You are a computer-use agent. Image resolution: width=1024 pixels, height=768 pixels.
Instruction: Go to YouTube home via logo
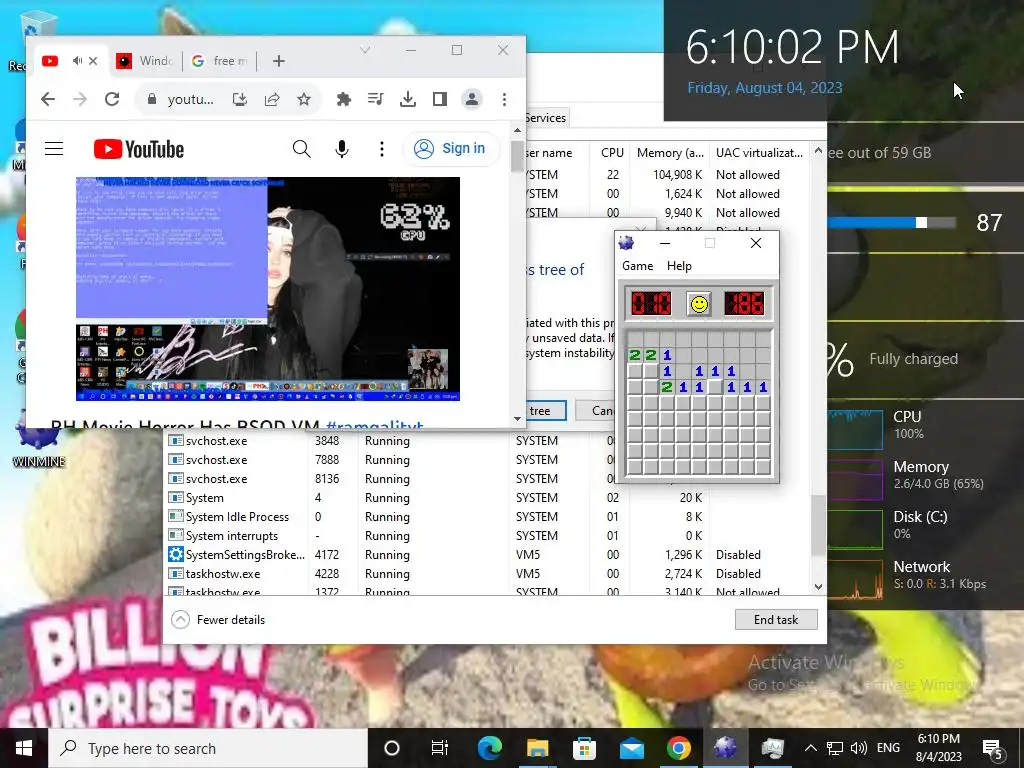click(x=138, y=149)
